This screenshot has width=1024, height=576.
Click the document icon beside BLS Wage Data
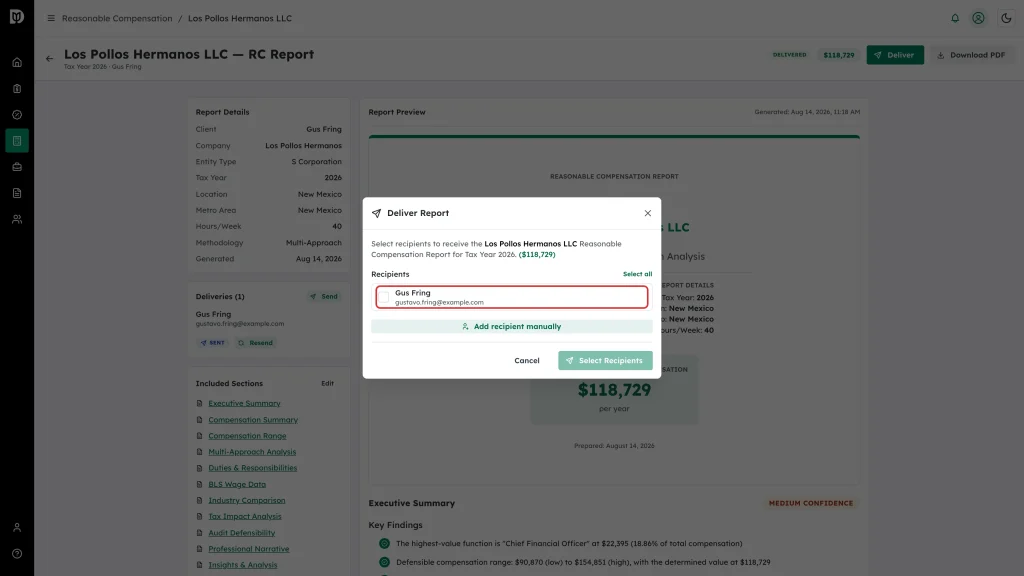(199, 485)
